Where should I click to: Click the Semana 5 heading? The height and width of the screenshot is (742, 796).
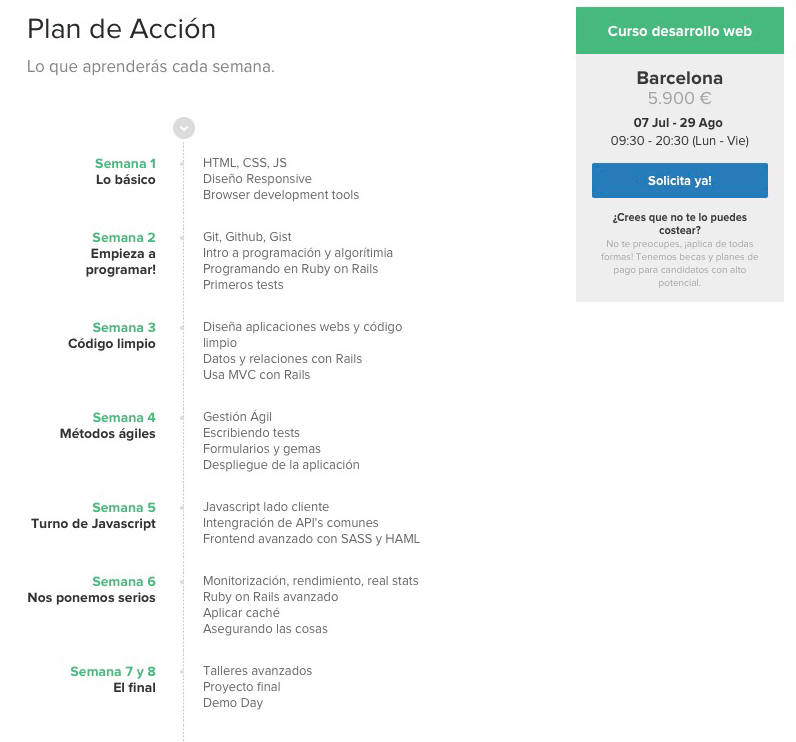coord(124,508)
